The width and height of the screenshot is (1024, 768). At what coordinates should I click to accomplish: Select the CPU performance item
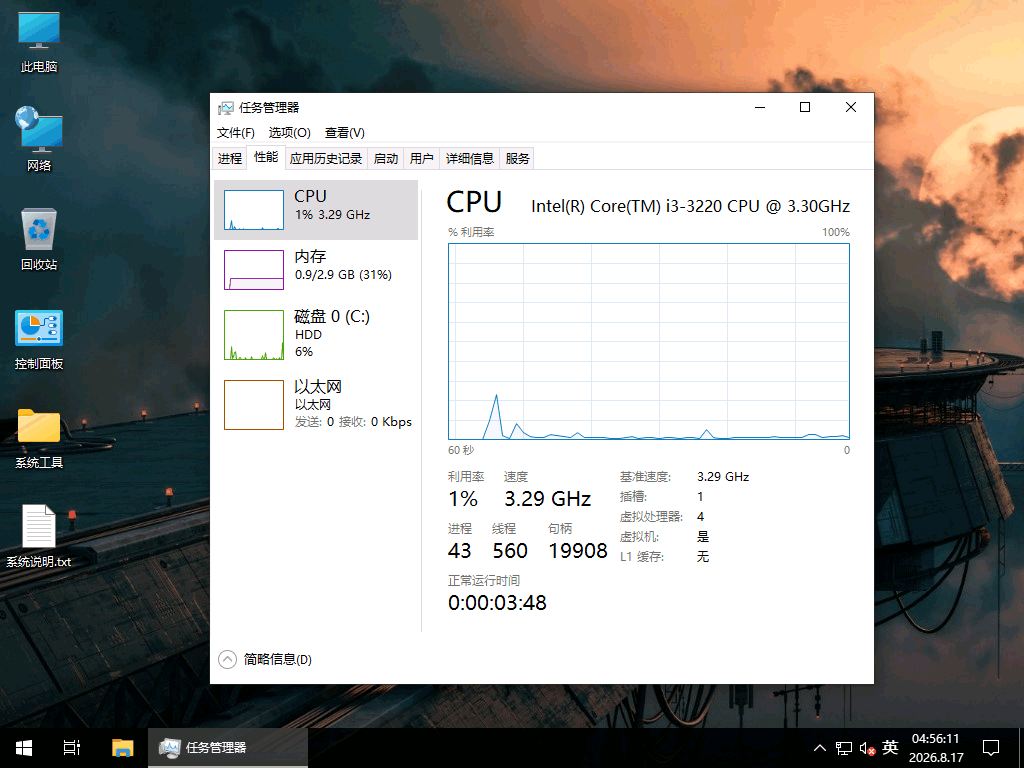(x=316, y=210)
